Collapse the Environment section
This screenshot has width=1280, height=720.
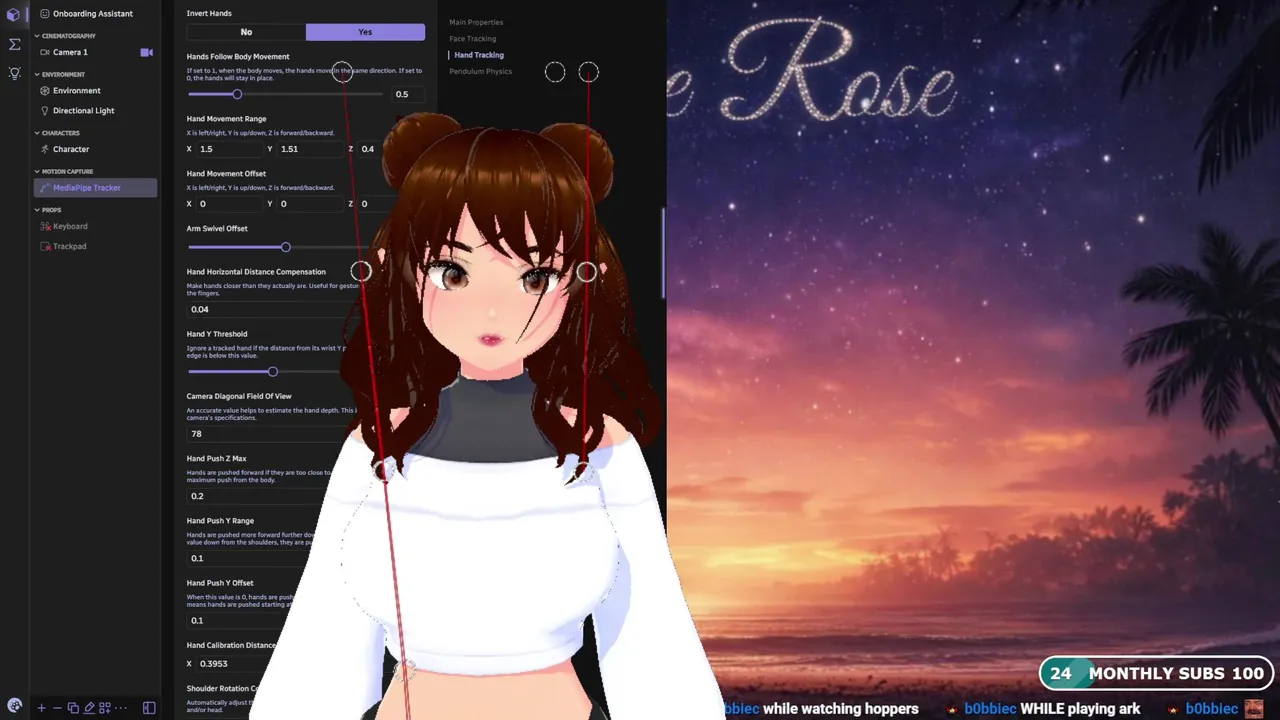point(37,75)
